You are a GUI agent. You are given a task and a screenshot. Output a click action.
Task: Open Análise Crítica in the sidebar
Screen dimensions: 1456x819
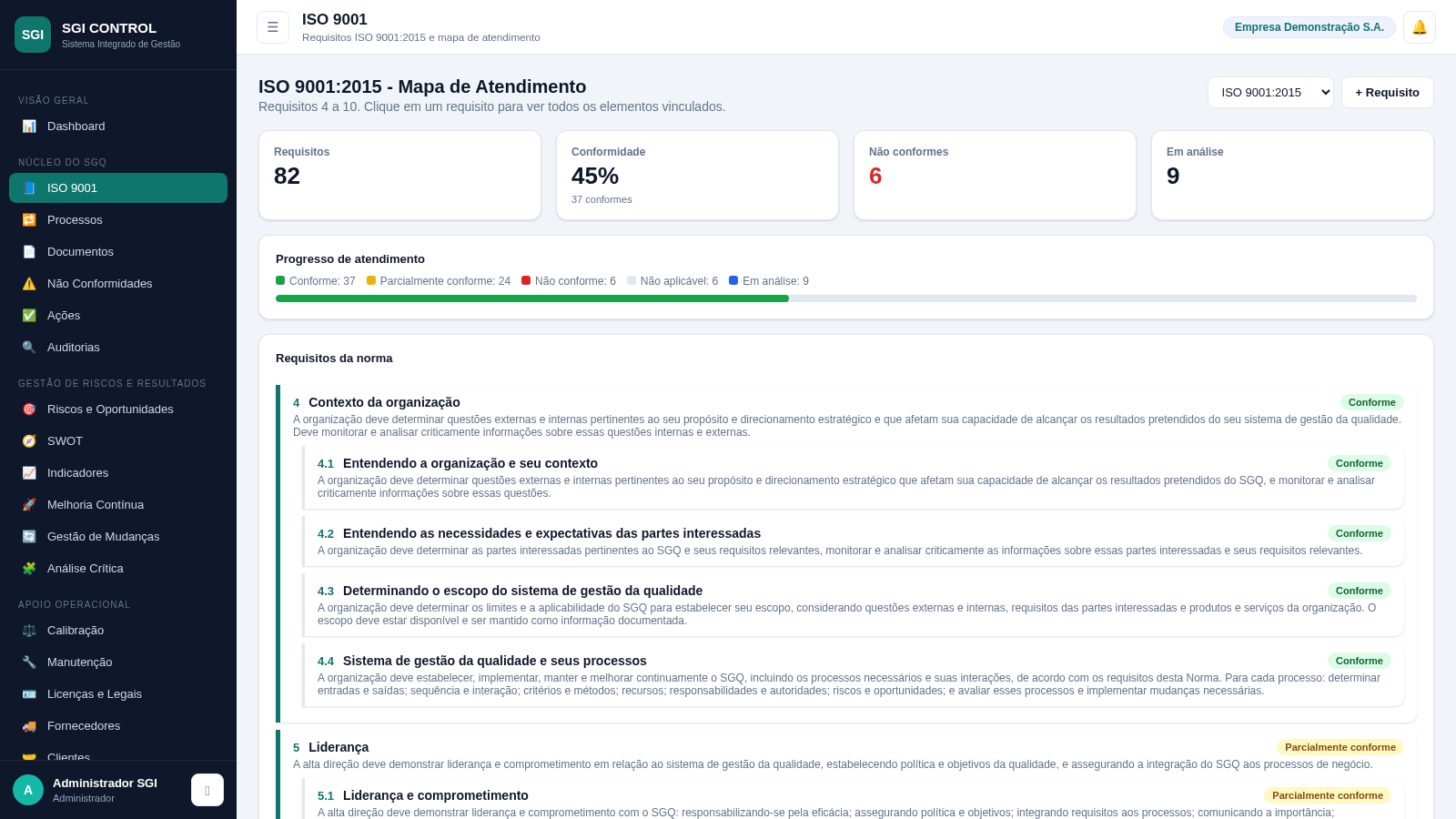(118, 569)
